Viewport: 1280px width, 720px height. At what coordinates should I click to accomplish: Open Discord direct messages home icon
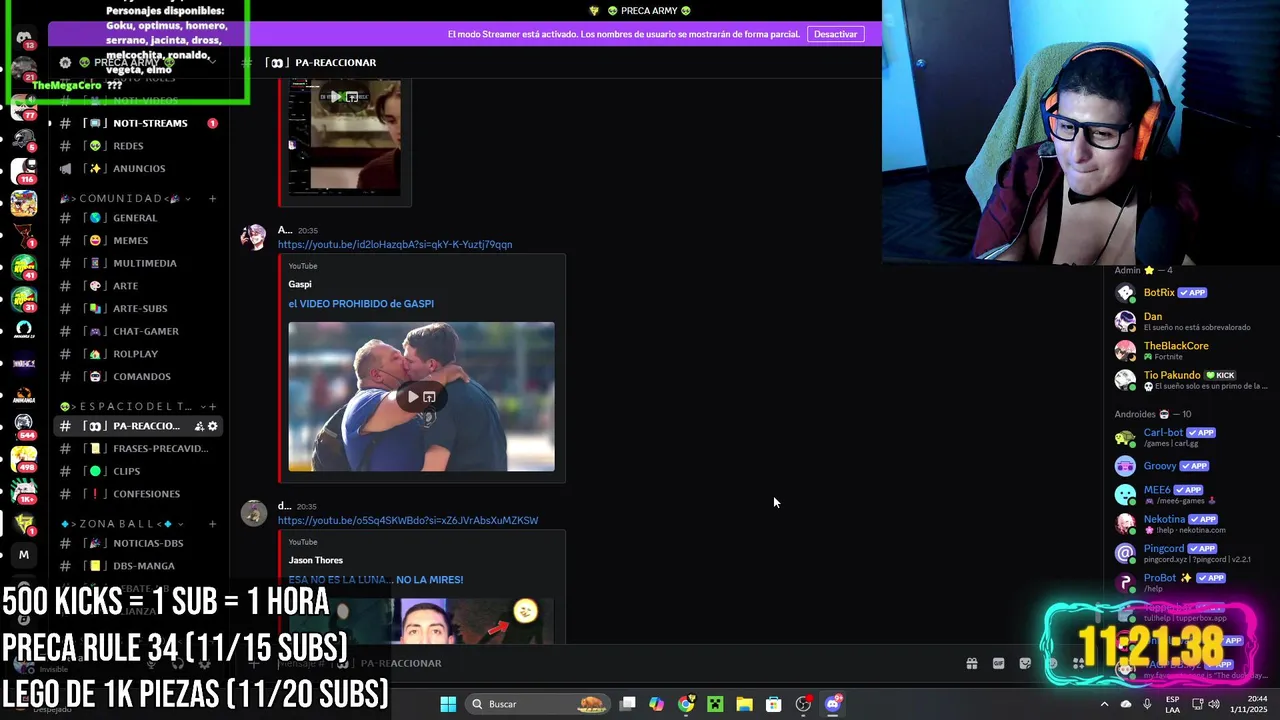tap(23, 37)
